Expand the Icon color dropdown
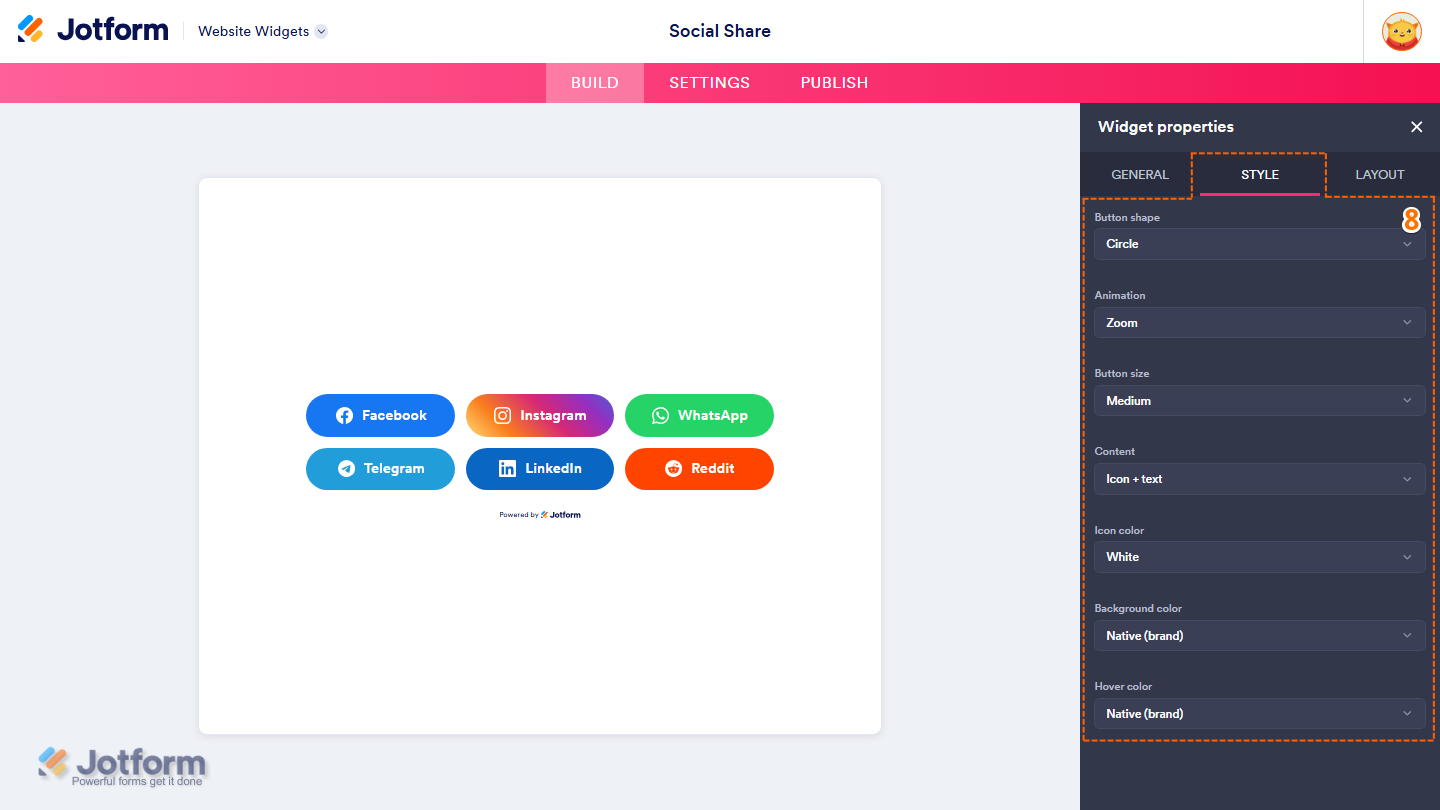 1260,557
